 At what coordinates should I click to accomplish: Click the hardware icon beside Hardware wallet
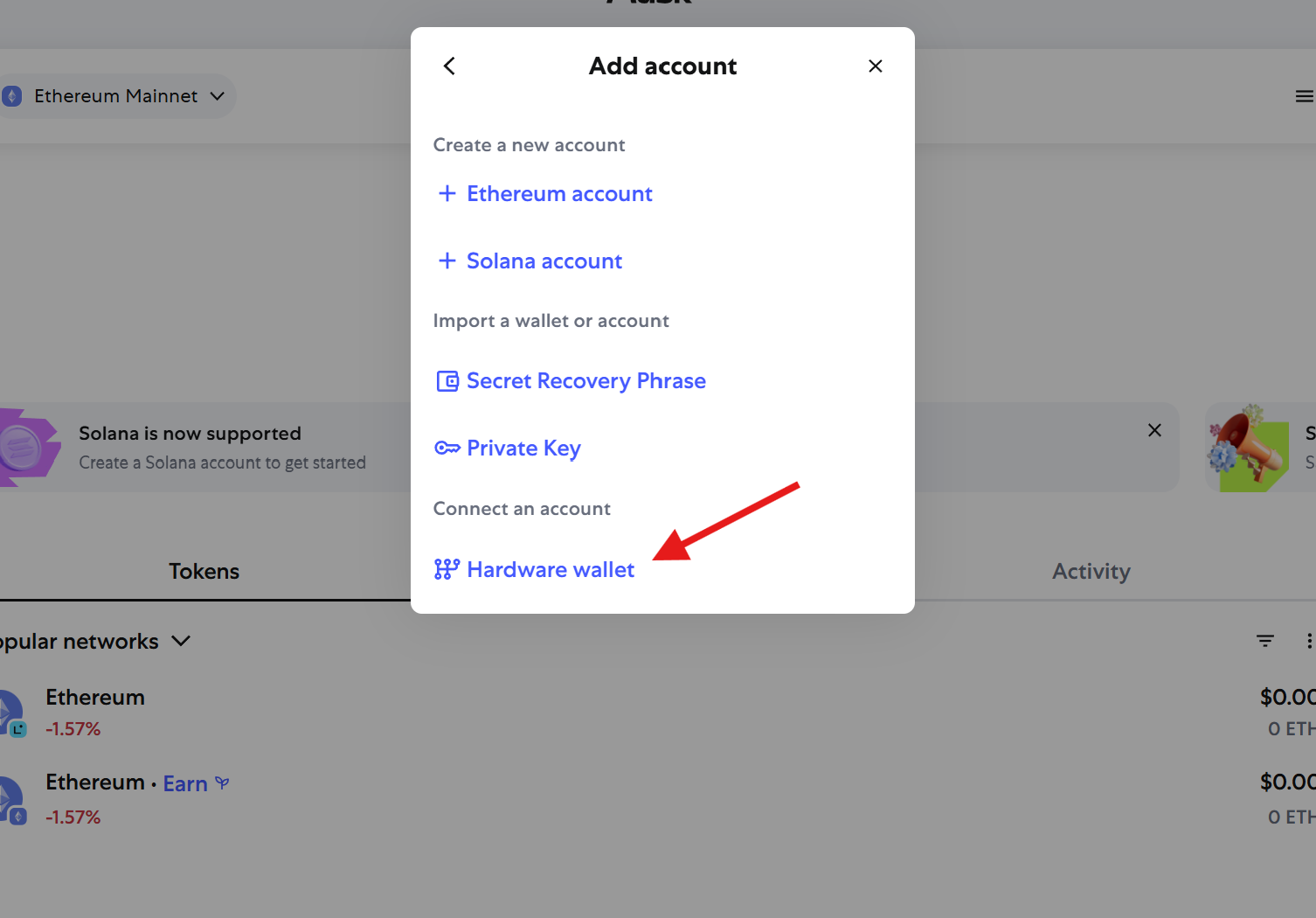(447, 569)
